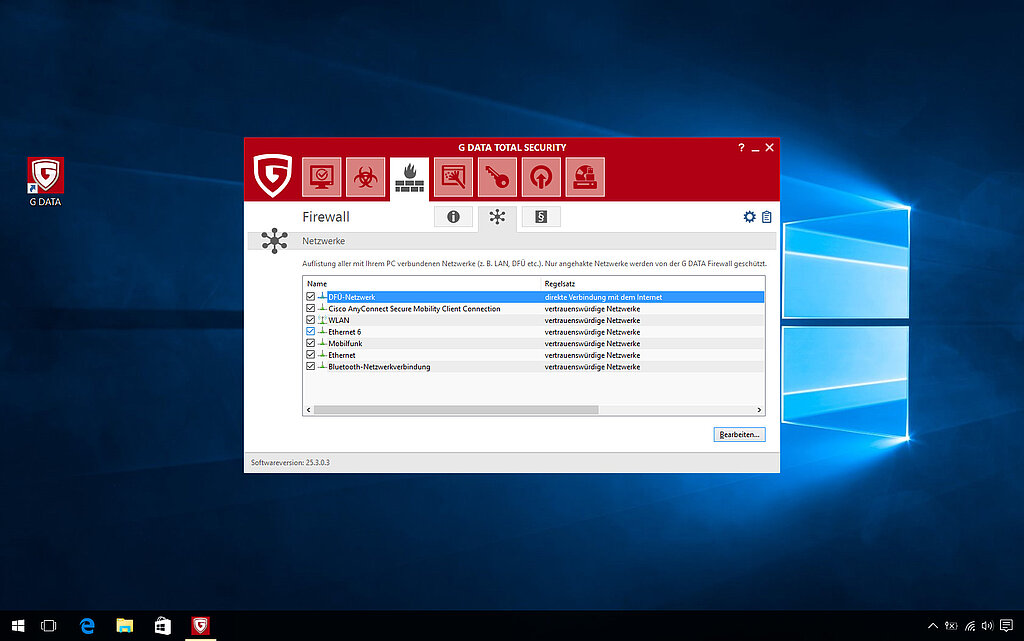Viewport: 1024px width, 641px height.
Task: Click the help question mark
Action: (741, 147)
